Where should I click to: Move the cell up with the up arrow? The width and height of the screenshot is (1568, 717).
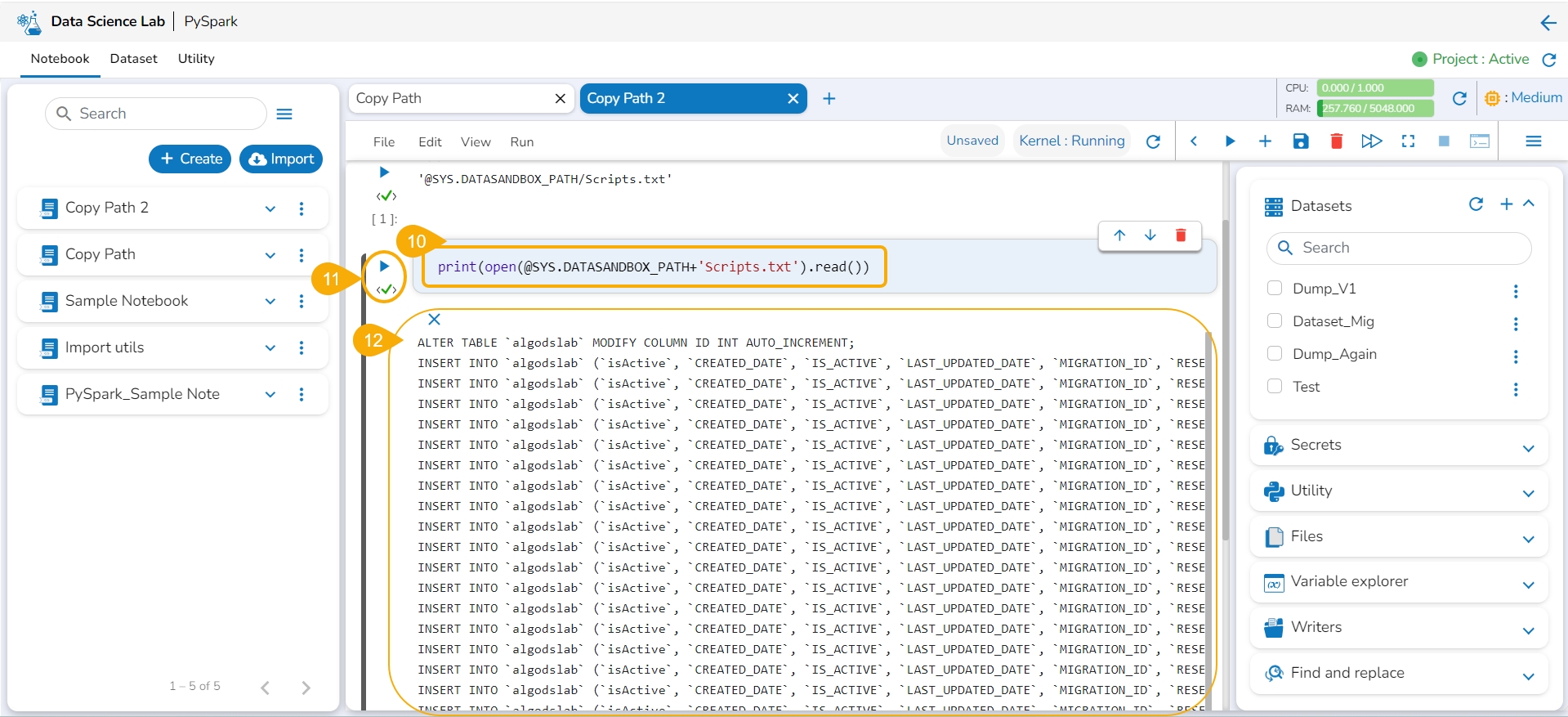tap(1119, 235)
